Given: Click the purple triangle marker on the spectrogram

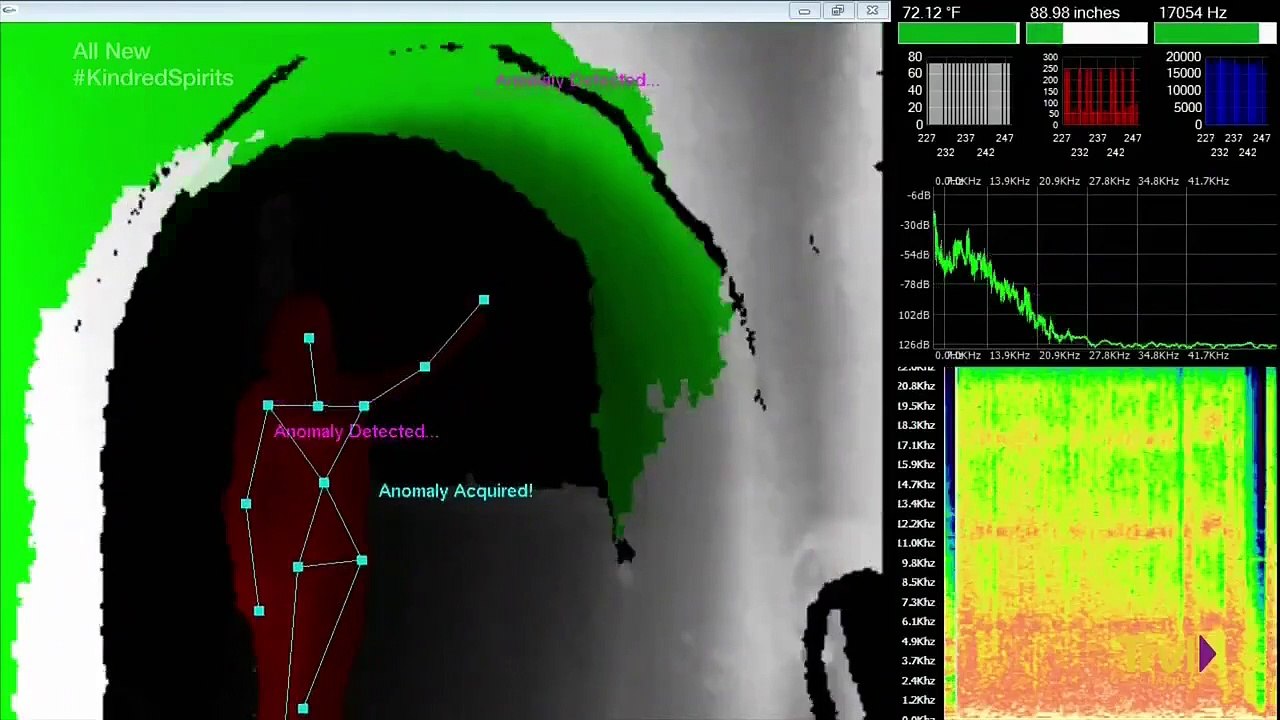Looking at the screenshot, I should (x=1207, y=654).
